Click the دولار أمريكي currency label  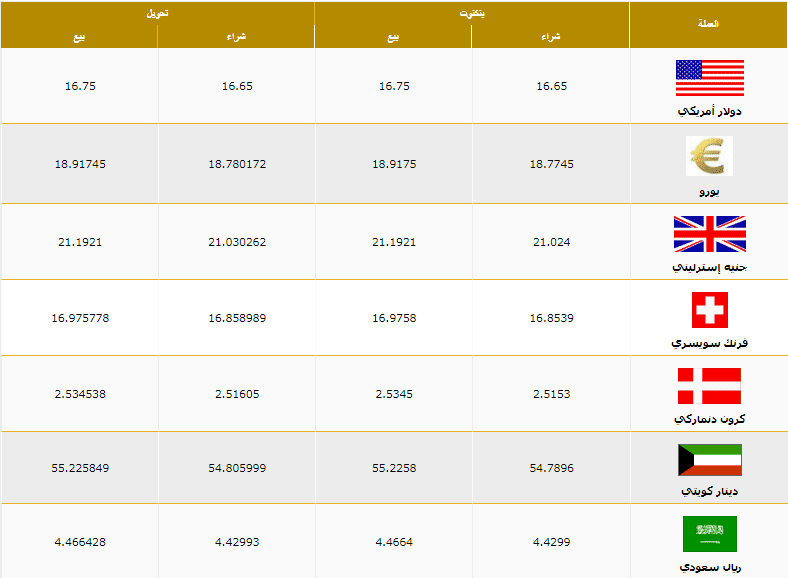pyautogui.click(x=710, y=111)
